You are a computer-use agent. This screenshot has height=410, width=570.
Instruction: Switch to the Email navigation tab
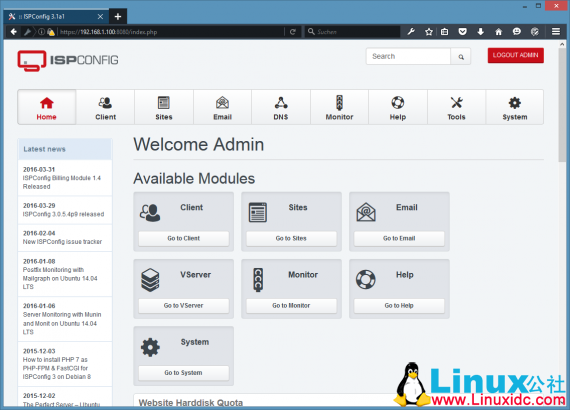pyautogui.click(x=222, y=107)
